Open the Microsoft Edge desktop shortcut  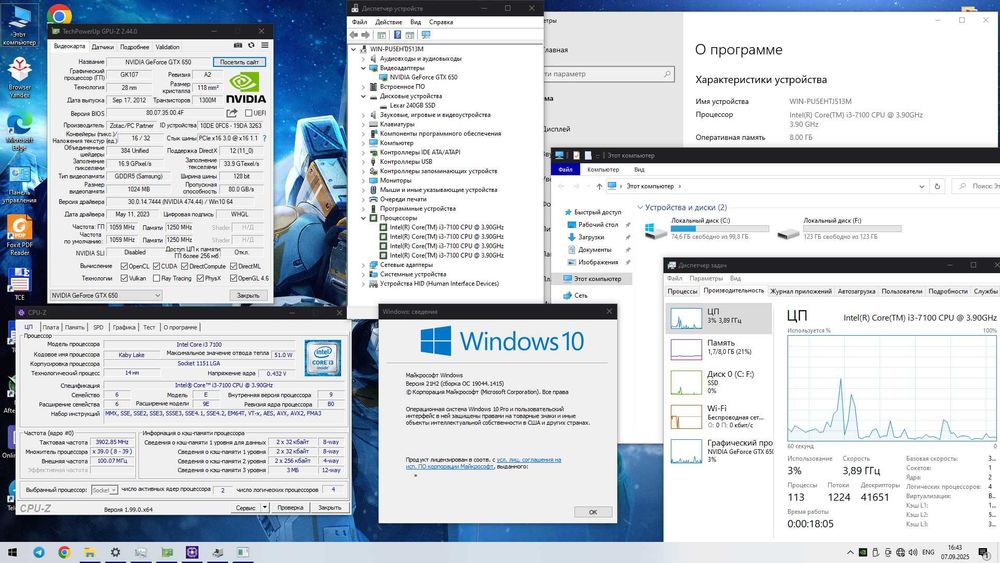click(20, 129)
